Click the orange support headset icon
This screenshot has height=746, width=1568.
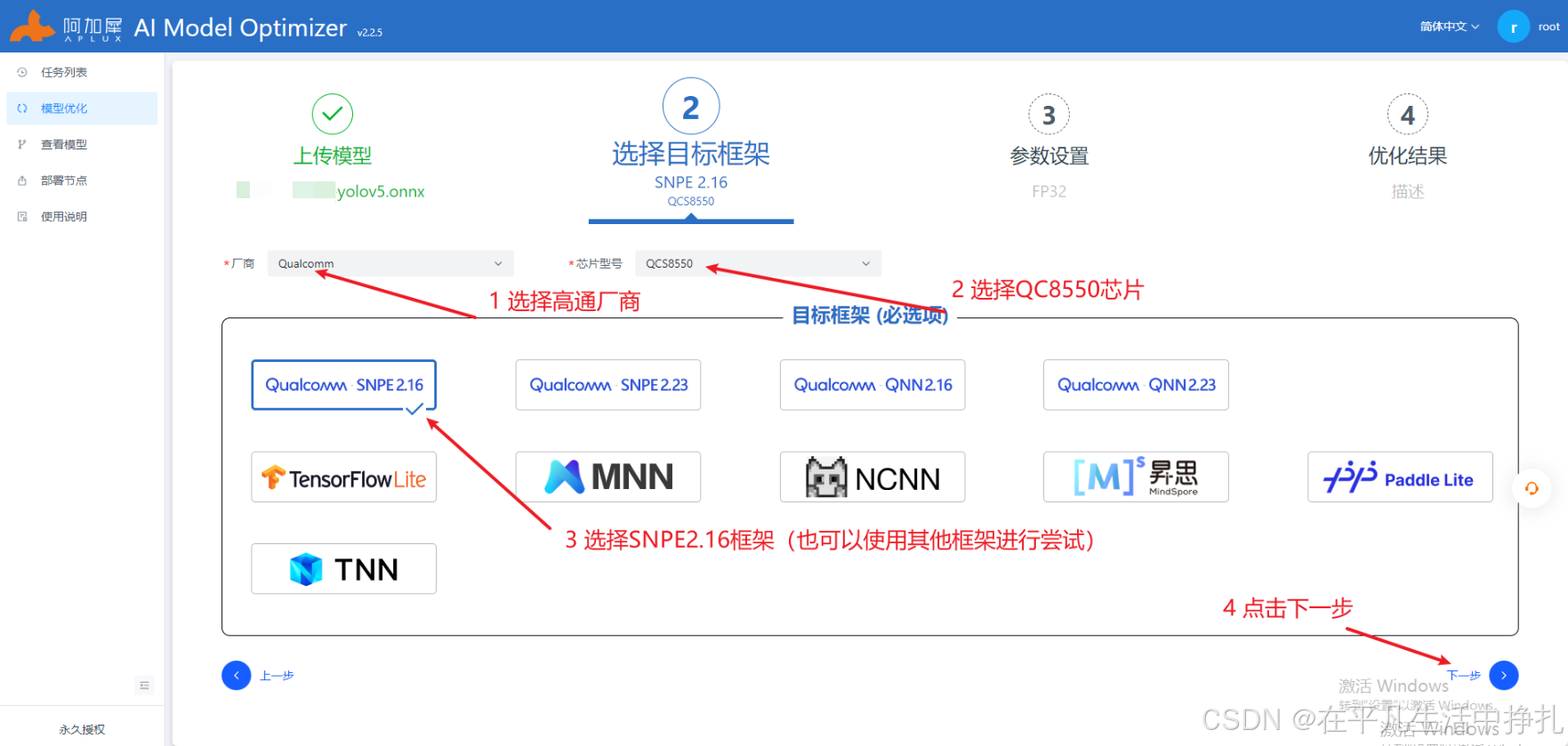(1532, 488)
